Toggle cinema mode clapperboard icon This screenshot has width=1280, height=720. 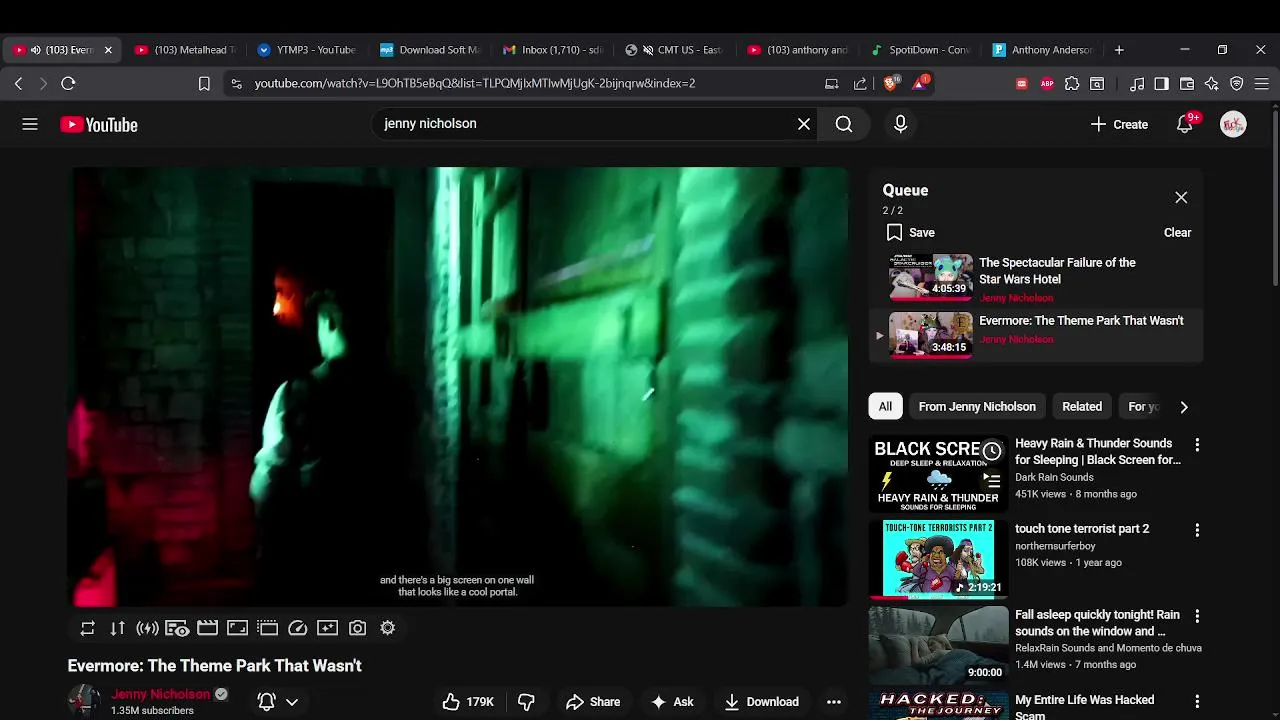(208, 628)
